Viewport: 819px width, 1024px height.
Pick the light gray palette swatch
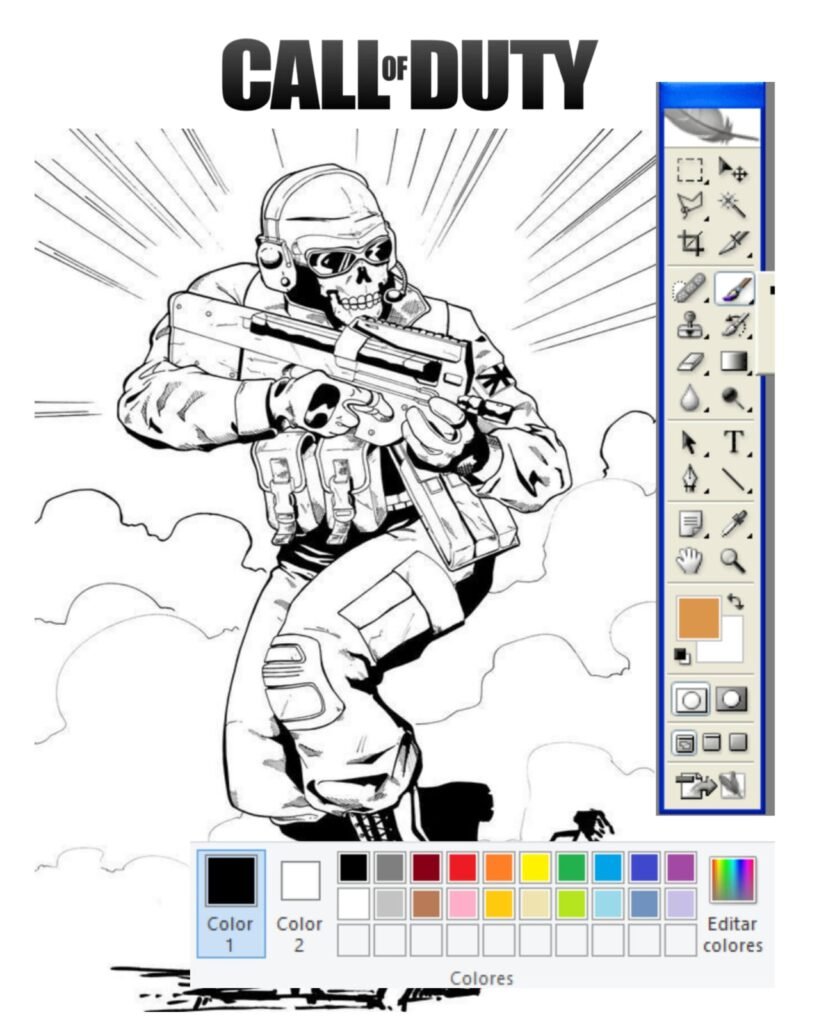(390, 904)
